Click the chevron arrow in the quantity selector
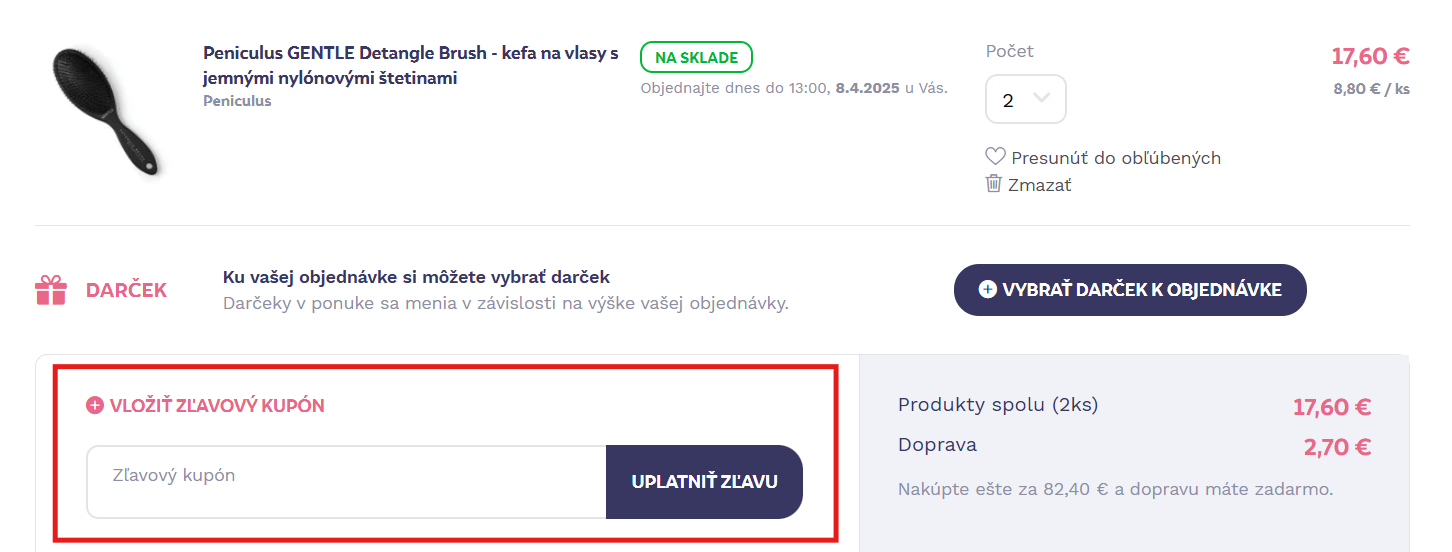Screen dimensions: 1452x552 1041,98
